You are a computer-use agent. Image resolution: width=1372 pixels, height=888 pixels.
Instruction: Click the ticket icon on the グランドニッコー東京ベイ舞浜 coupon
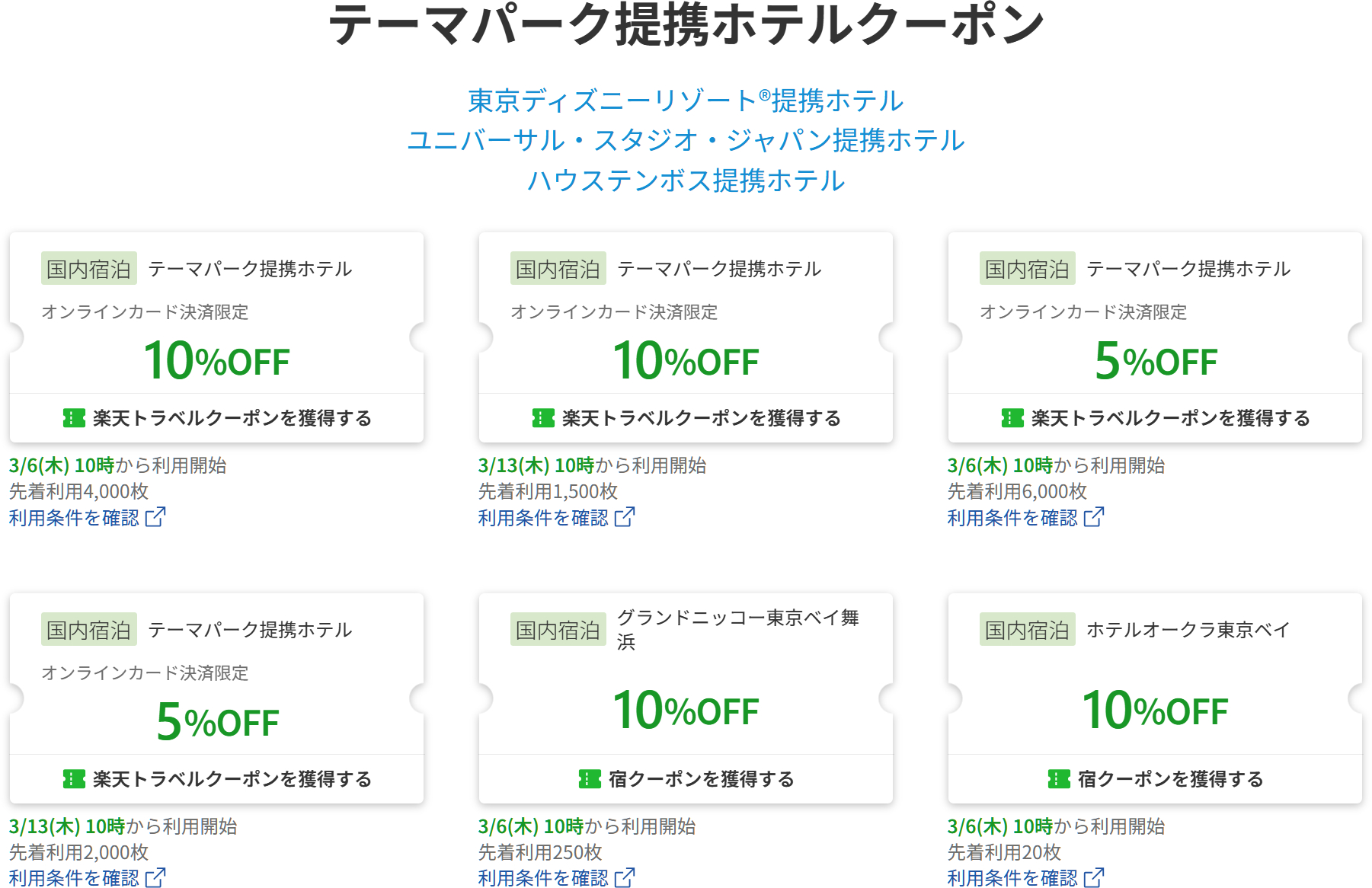tap(588, 778)
